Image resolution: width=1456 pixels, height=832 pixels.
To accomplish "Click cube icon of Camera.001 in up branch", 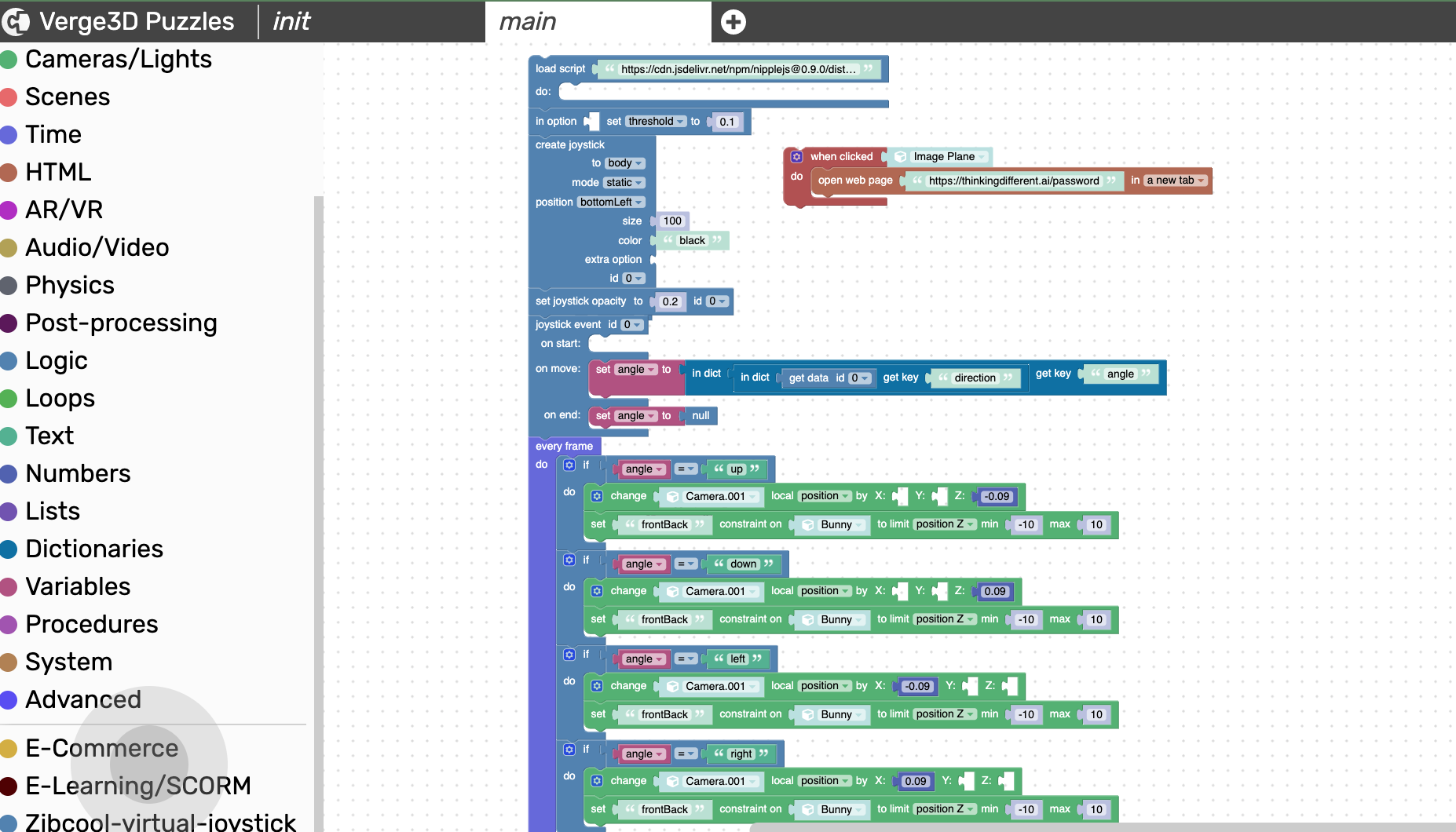I will [673, 496].
